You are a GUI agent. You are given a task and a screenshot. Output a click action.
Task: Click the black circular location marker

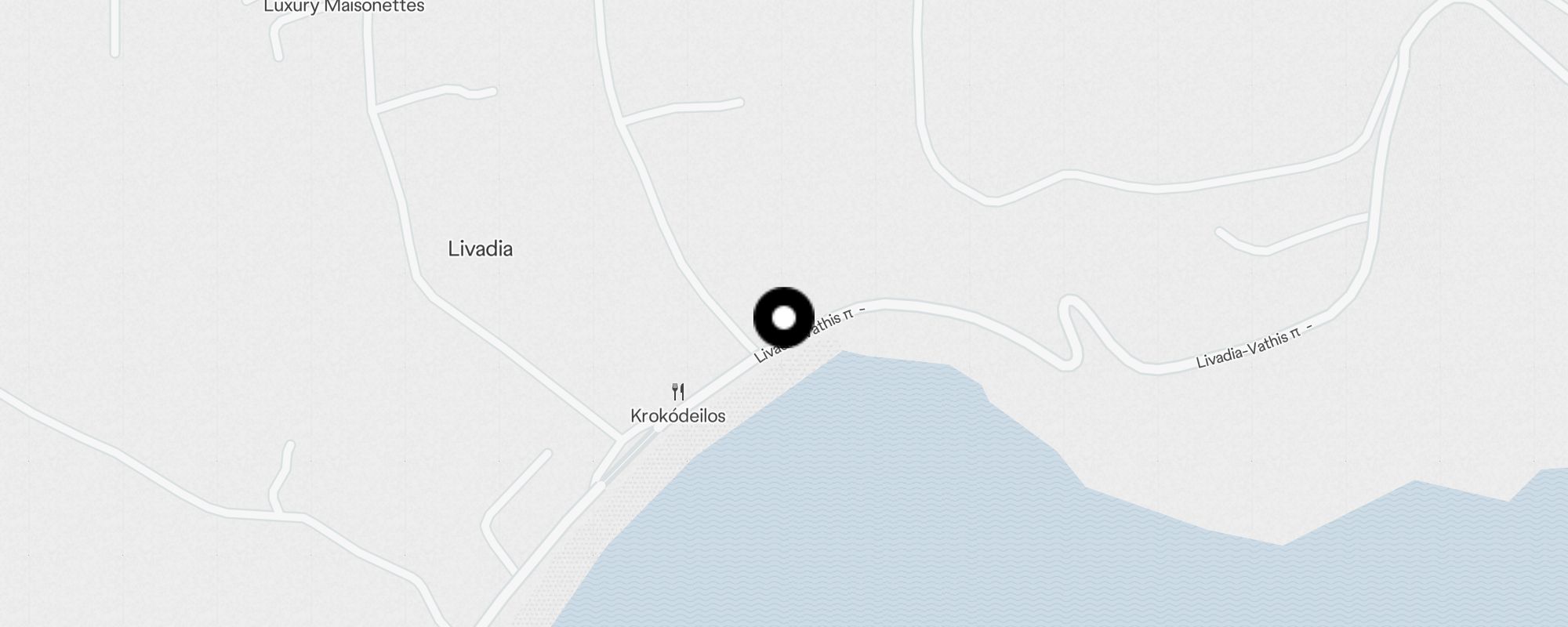pyautogui.click(x=784, y=317)
